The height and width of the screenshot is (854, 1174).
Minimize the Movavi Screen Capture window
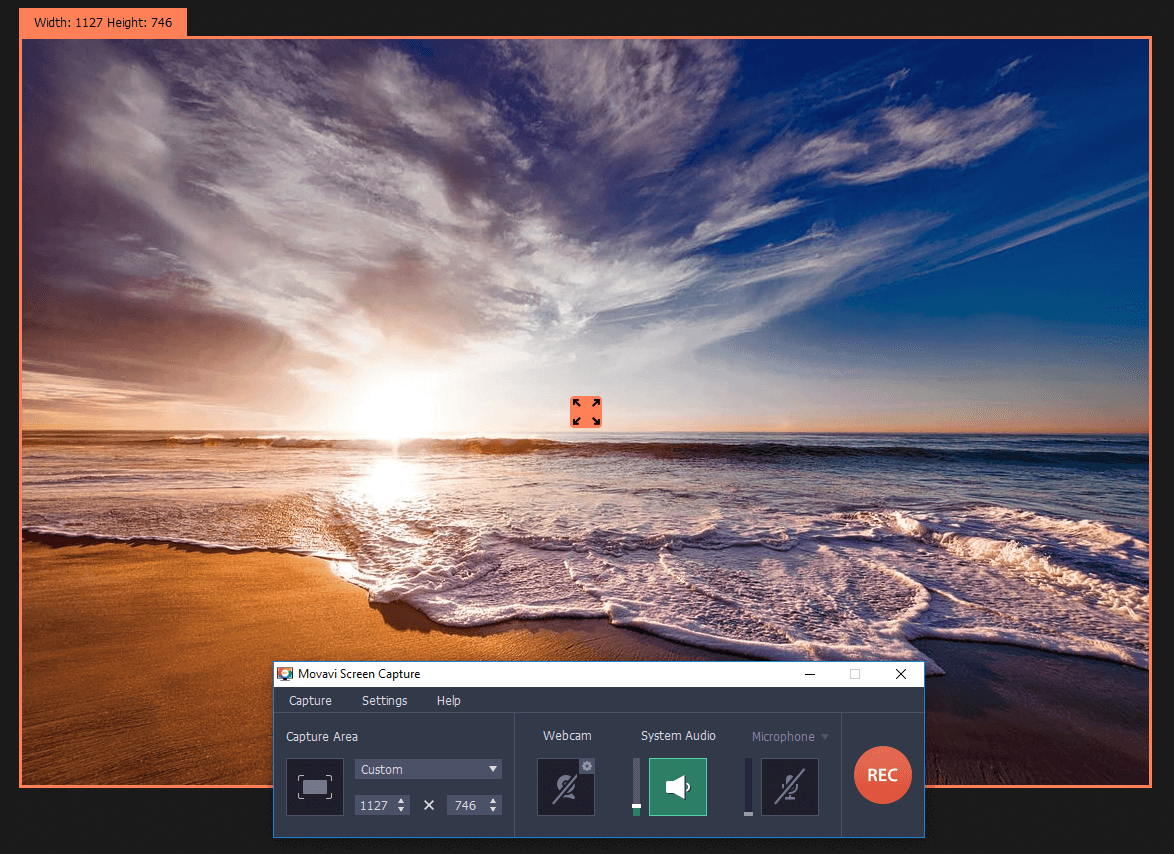pos(810,674)
